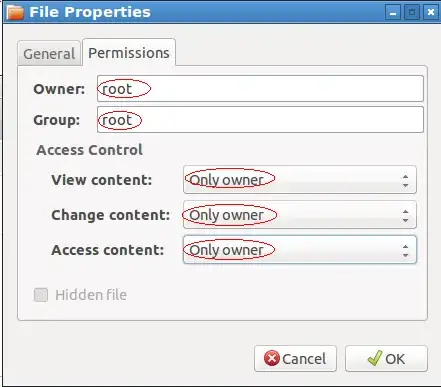
Task: Dismiss dialog with the Cancel button
Action: click(295, 359)
